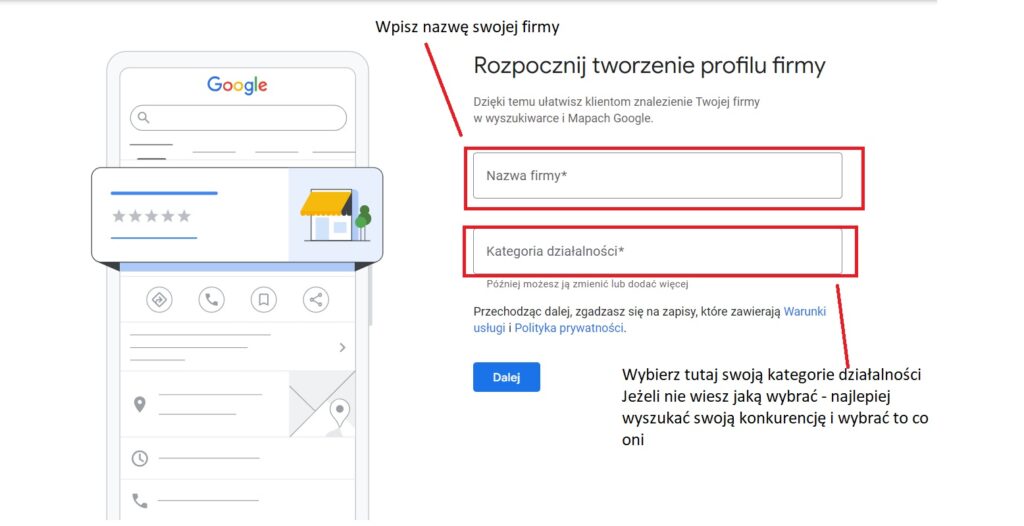Click the directions arrow circle icon
This screenshot has width=1024, height=526.
(x=159, y=300)
